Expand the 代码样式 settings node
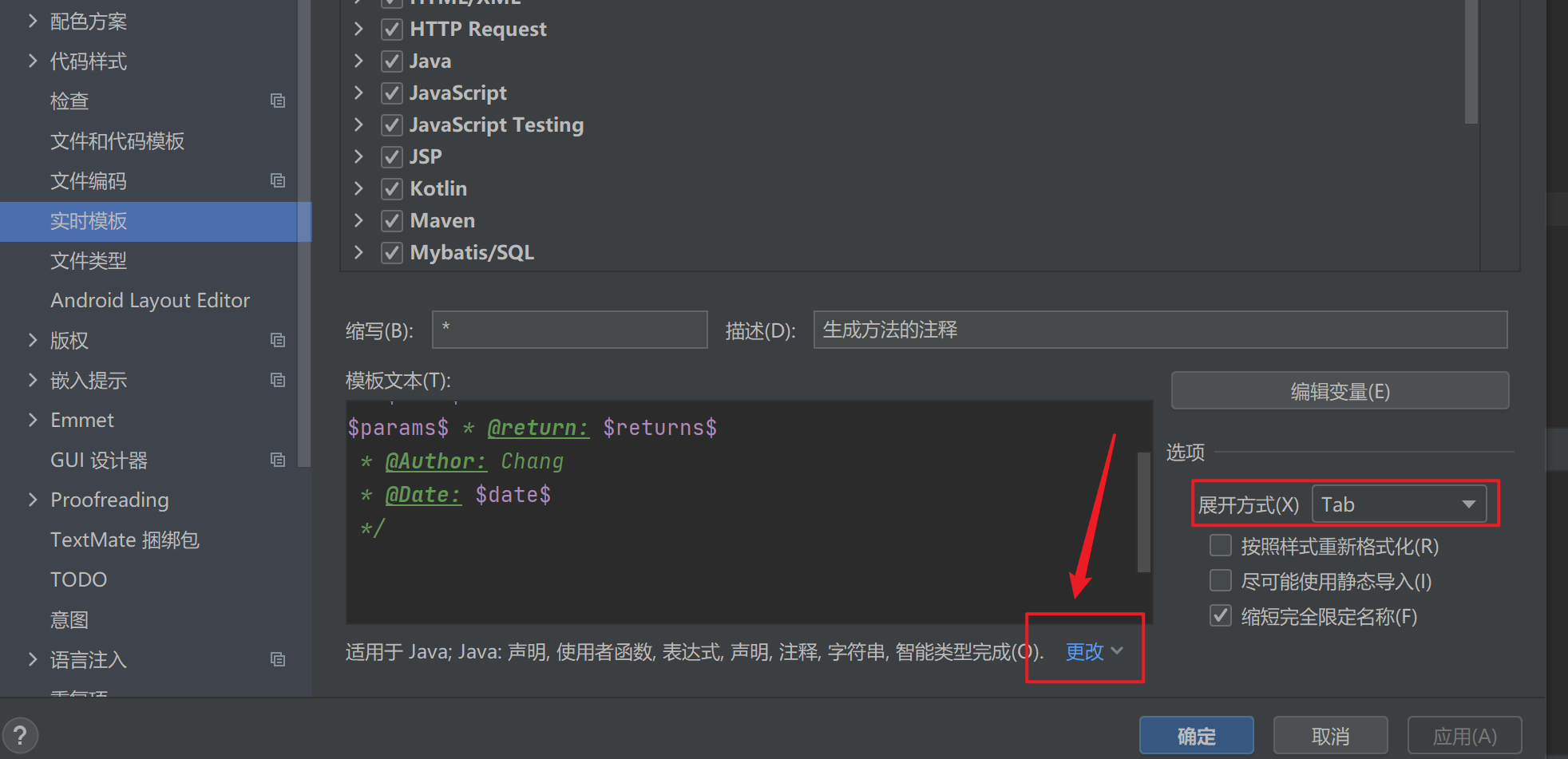Image resolution: width=1568 pixels, height=759 pixels. tap(33, 61)
